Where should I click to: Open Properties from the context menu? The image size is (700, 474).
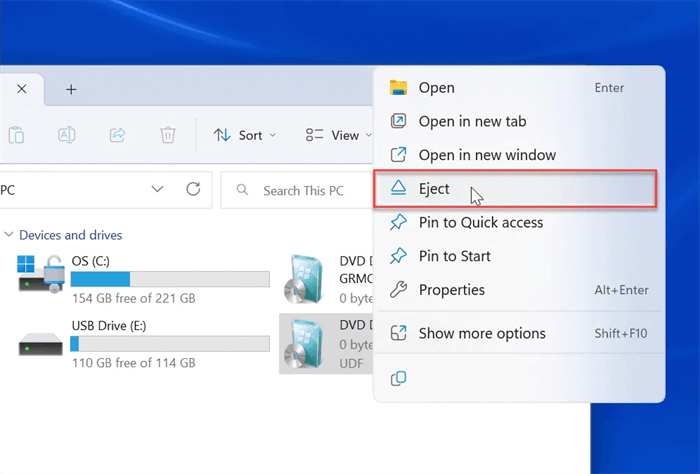click(519, 290)
